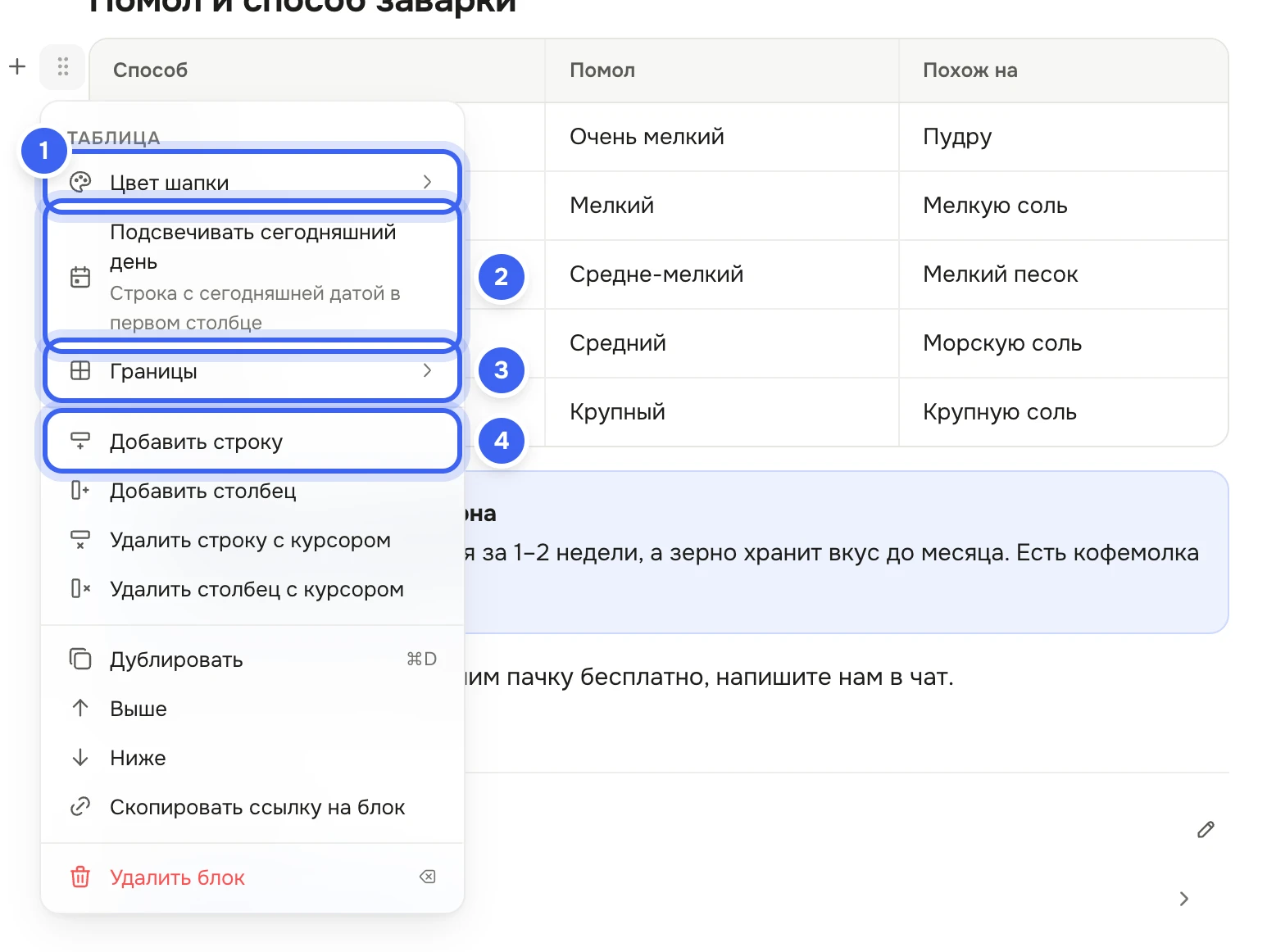
Task: Select Добавить столбец menu item
Action: 252,491
